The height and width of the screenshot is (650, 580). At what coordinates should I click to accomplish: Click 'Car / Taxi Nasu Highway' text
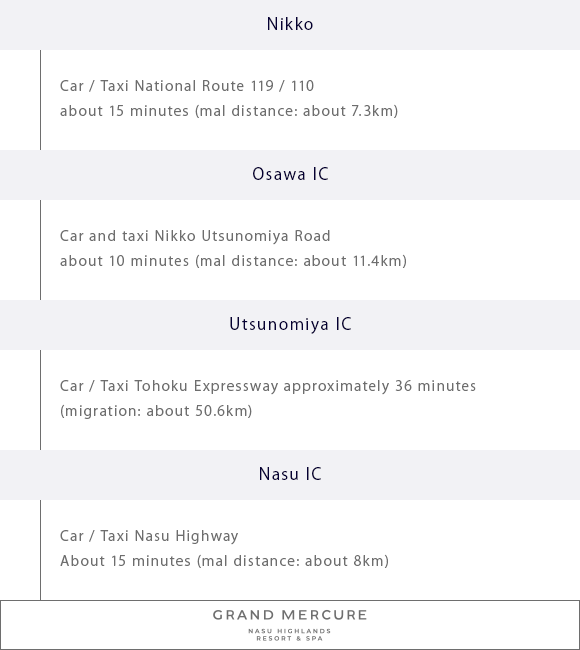point(149,536)
